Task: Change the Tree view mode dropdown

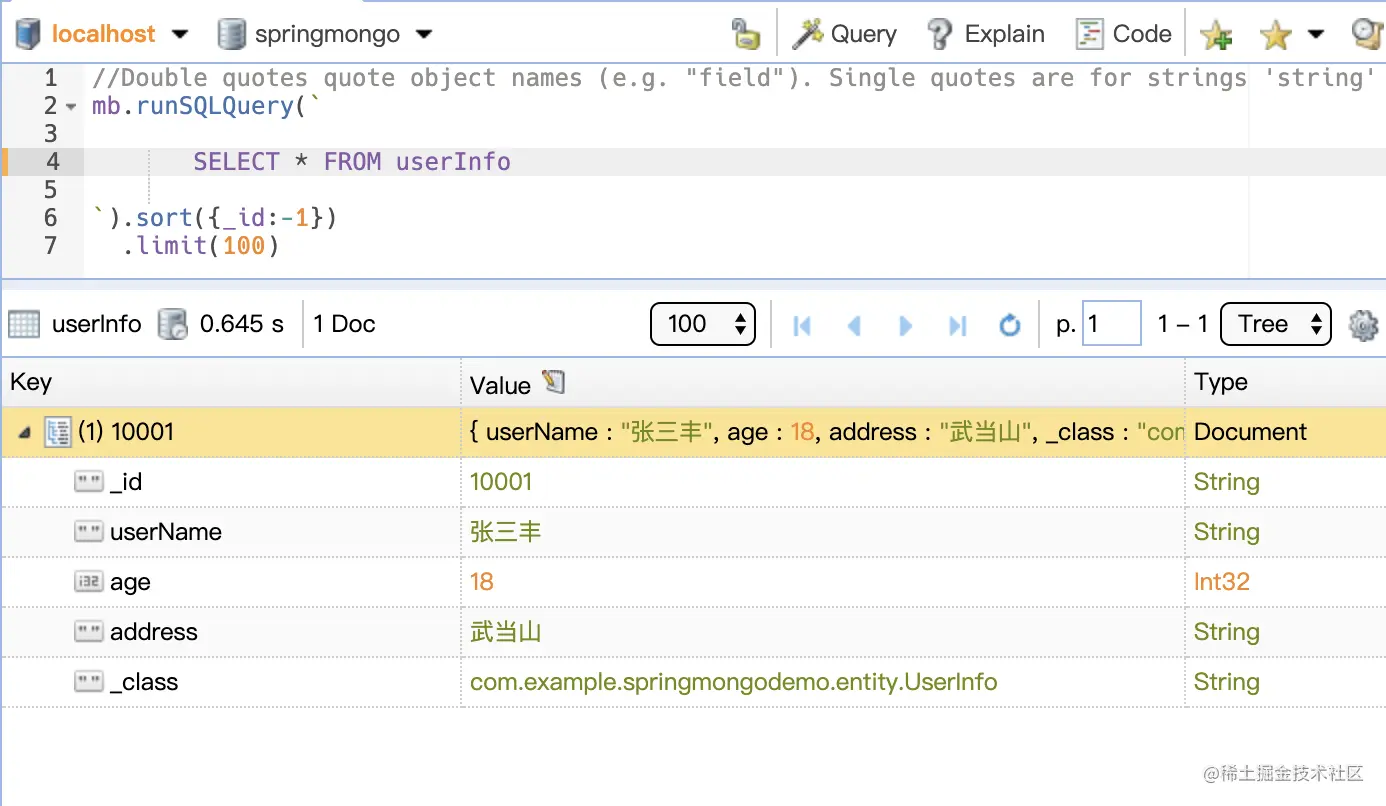Action: click(1275, 324)
